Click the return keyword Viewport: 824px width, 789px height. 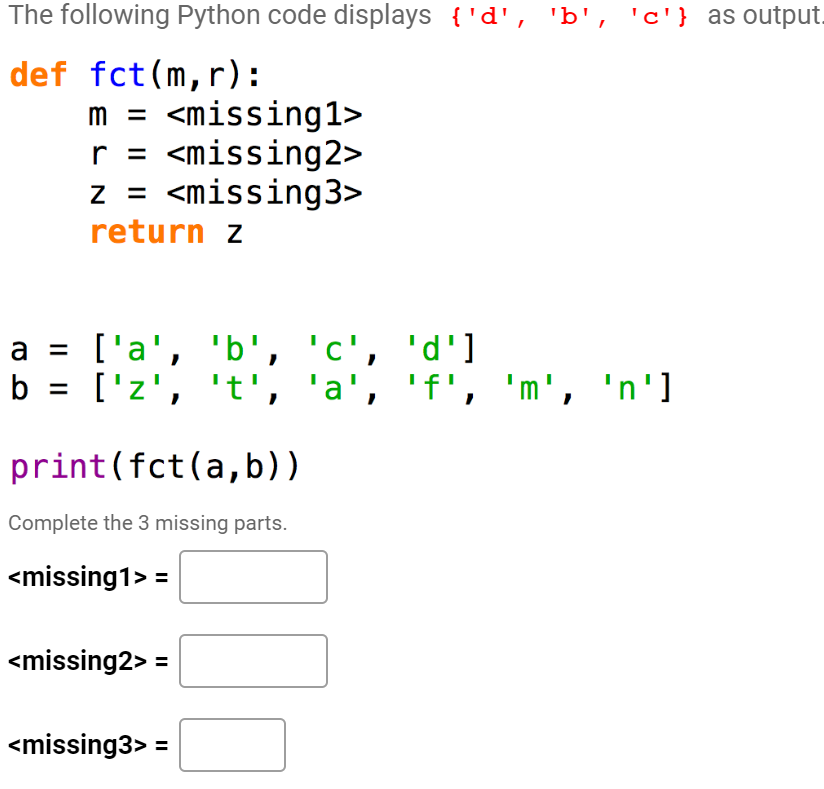tap(147, 232)
